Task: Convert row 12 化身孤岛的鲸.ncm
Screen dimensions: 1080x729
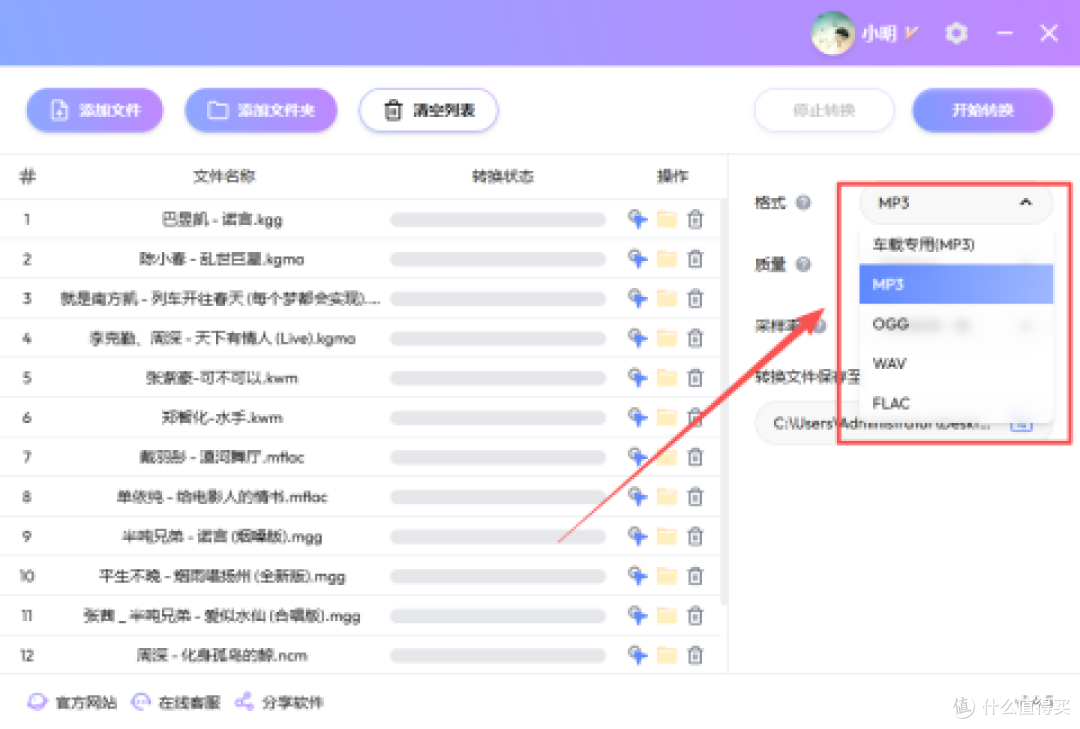Action: [637, 655]
